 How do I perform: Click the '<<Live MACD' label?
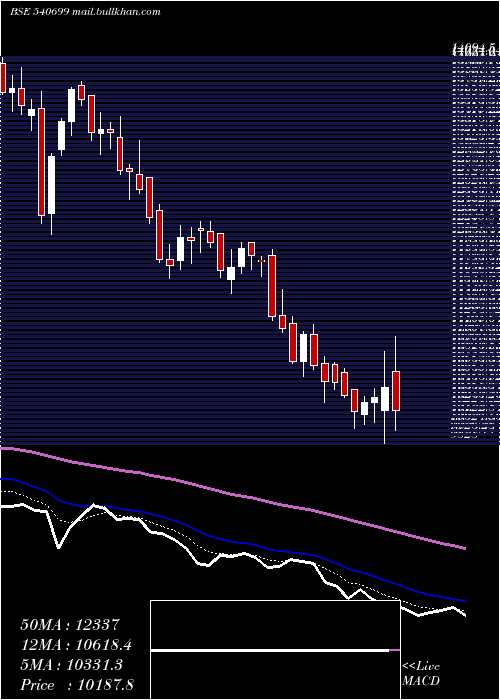(x=421, y=674)
